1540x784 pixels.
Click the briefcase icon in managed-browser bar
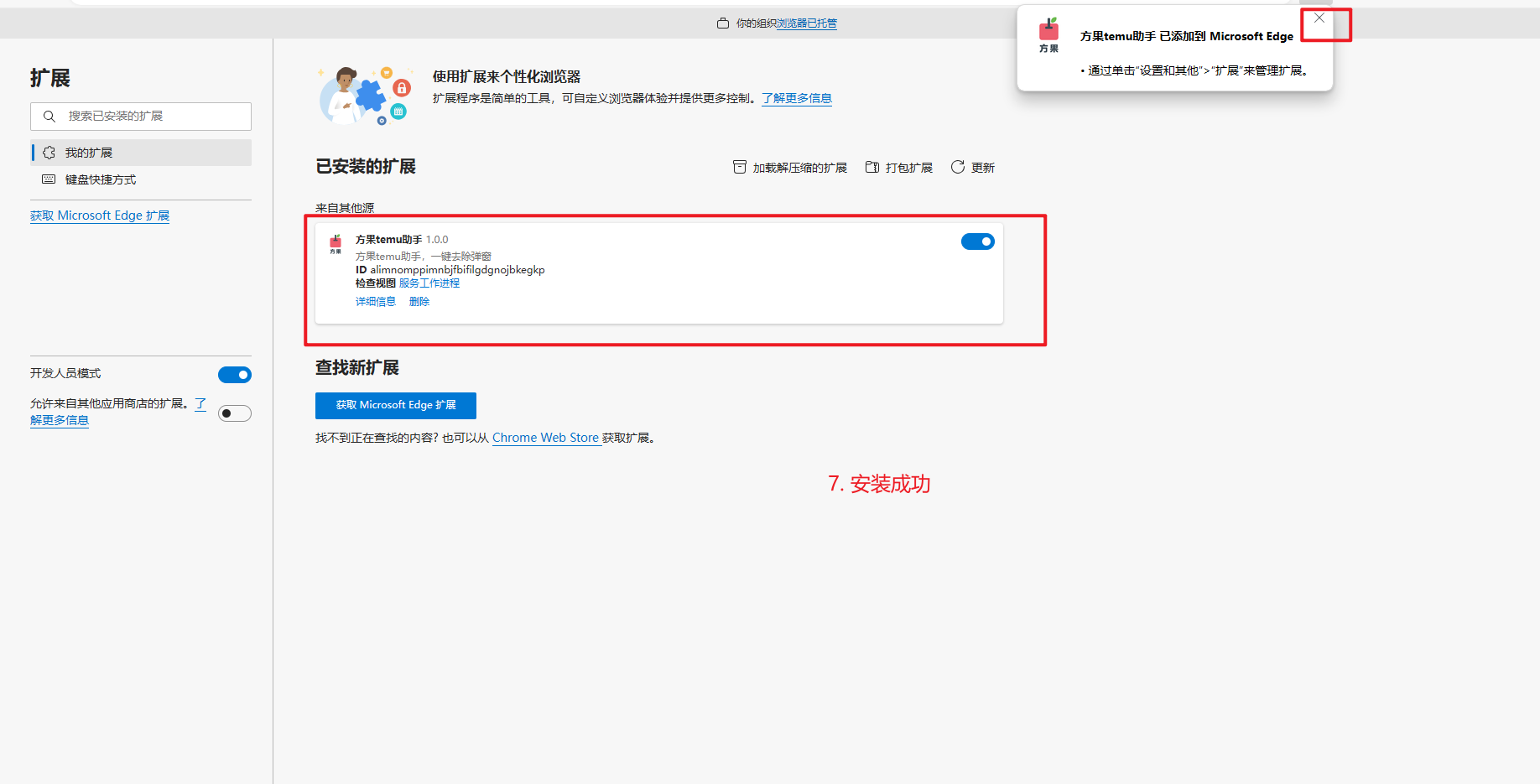tap(723, 23)
